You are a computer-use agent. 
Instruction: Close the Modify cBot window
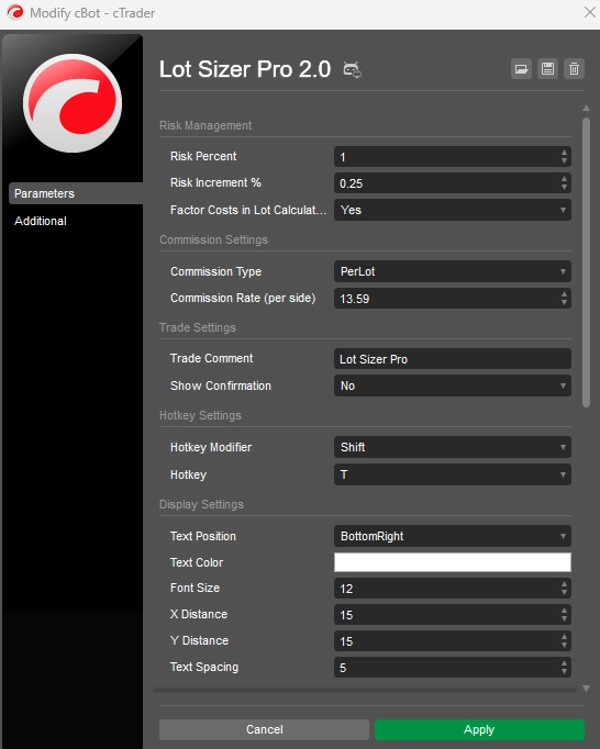point(589,12)
